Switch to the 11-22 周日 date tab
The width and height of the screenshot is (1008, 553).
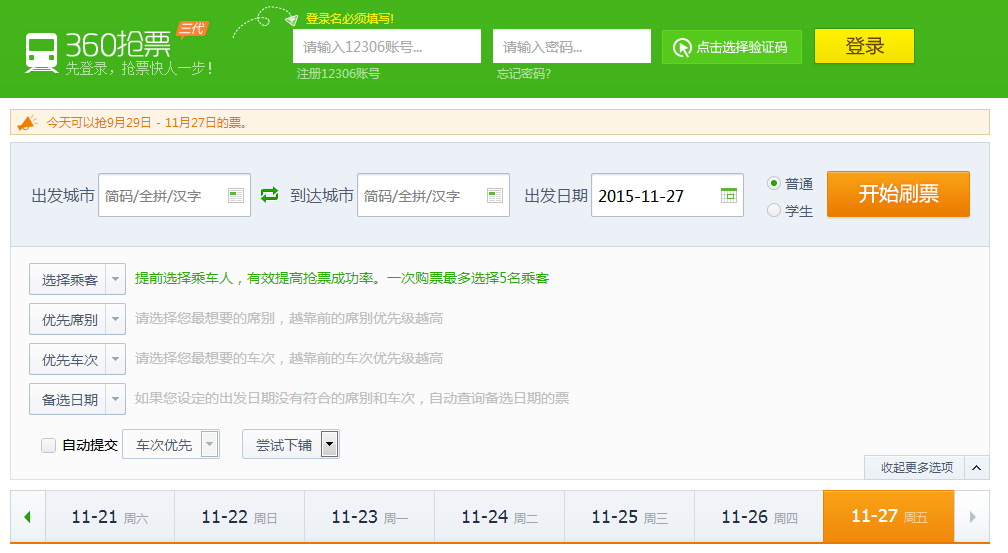(x=240, y=517)
